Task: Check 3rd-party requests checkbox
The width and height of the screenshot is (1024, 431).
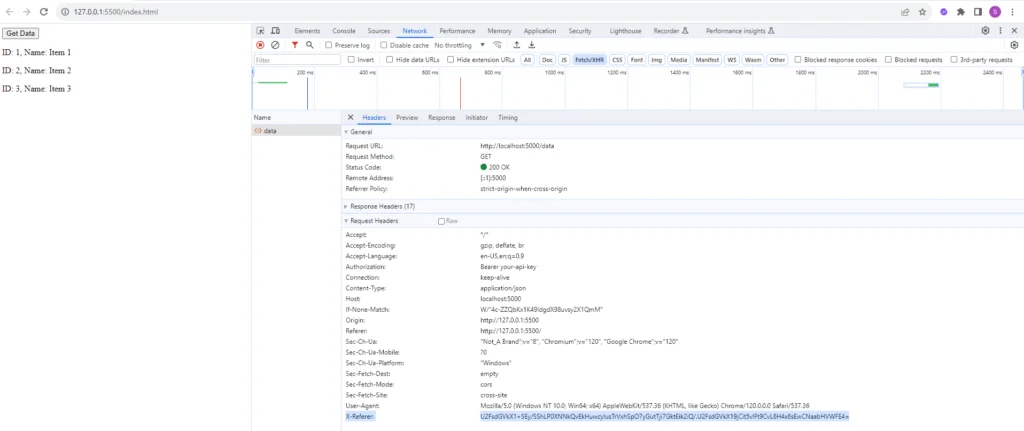Action: pyautogui.click(x=954, y=59)
